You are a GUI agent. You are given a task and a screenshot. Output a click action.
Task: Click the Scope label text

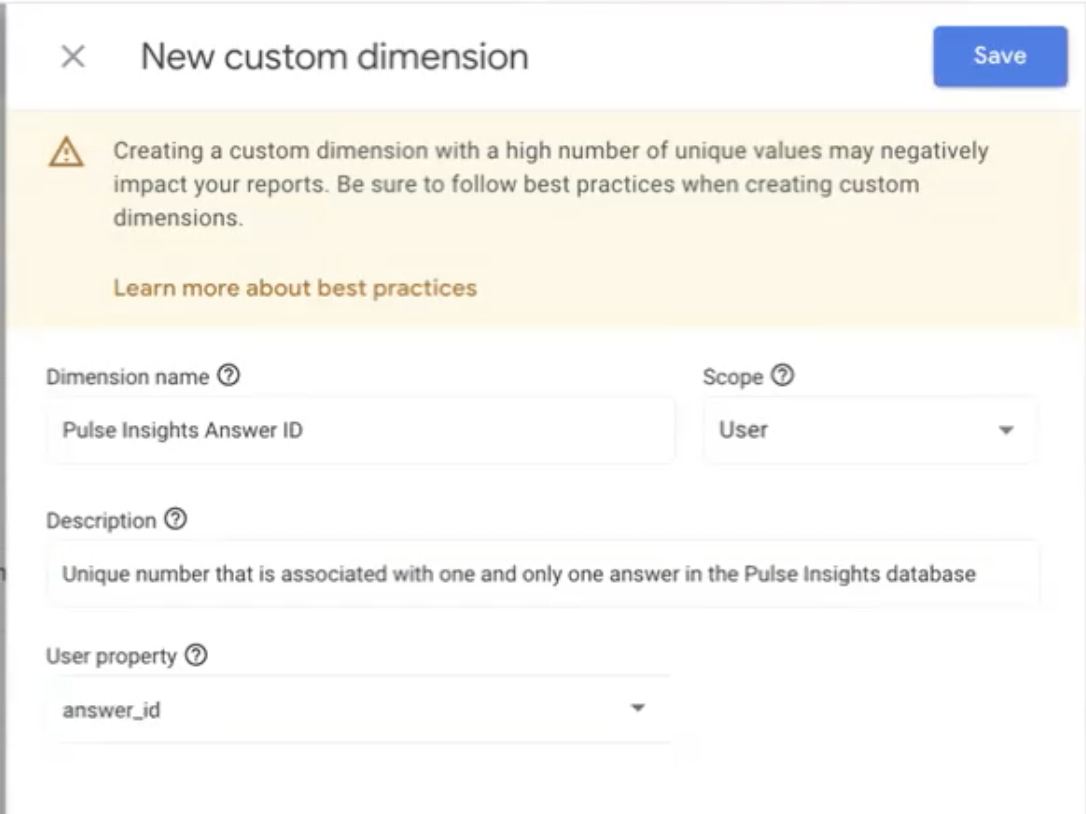733,377
